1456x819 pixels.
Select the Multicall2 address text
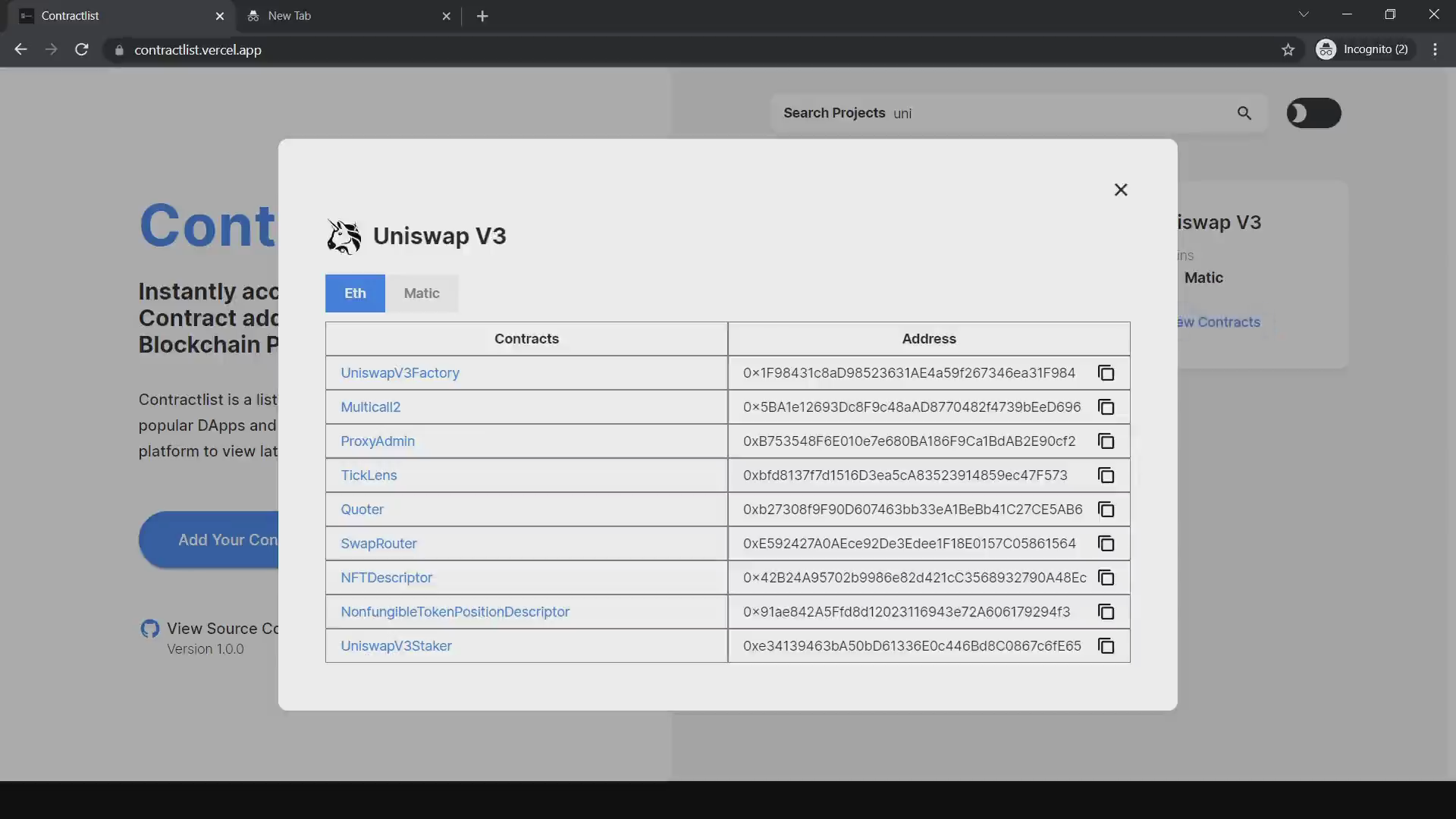click(912, 407)
